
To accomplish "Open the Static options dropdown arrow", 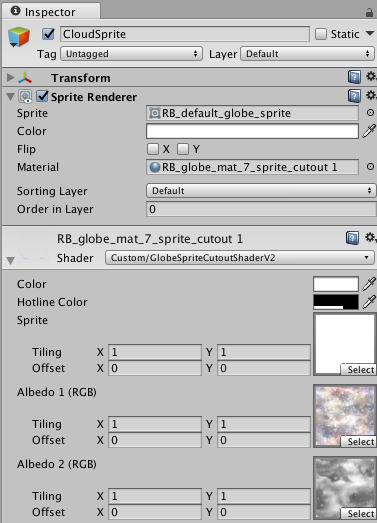I will (x=370, y=33).
